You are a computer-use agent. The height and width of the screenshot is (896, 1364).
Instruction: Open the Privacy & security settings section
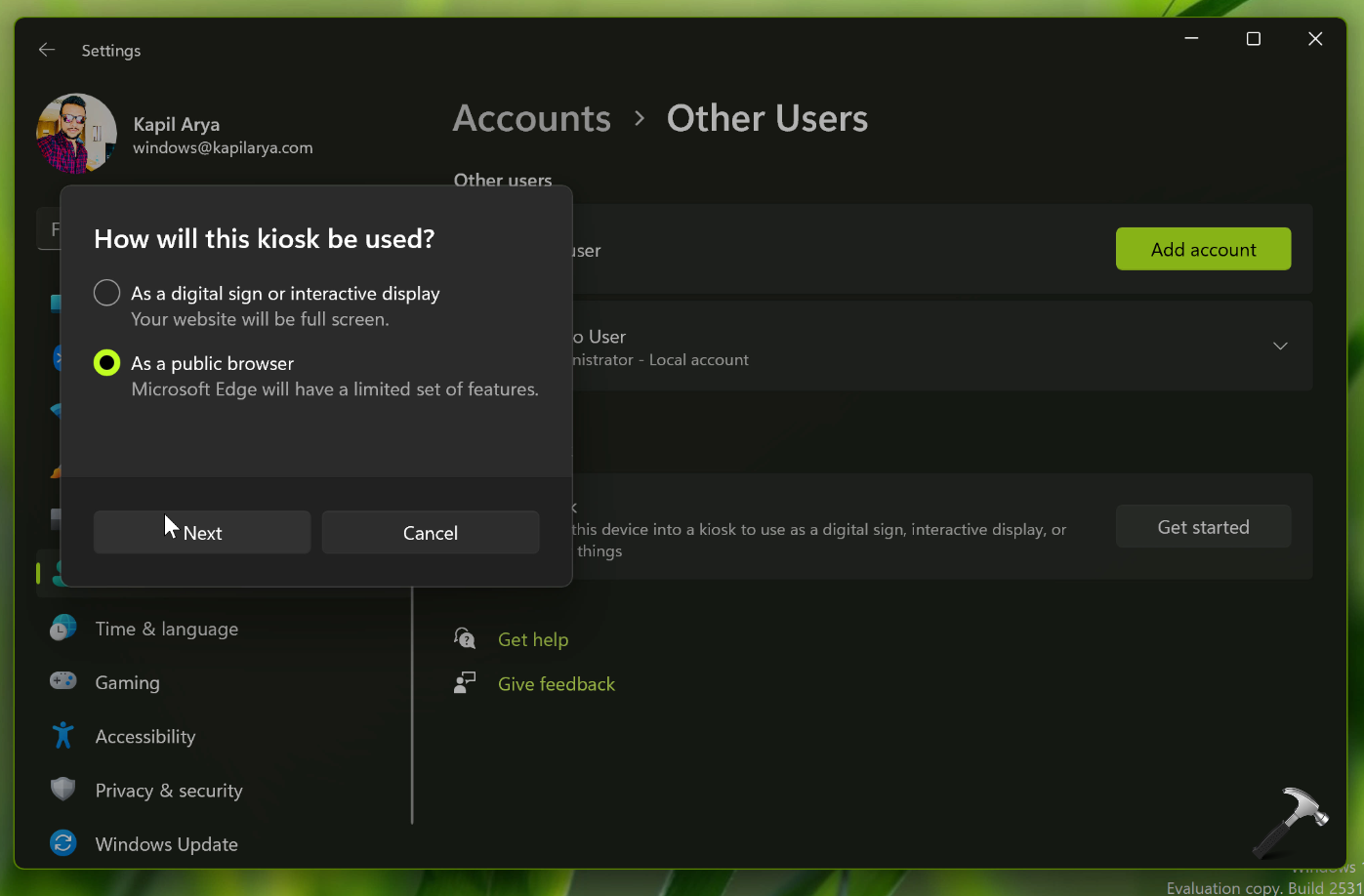168,791
